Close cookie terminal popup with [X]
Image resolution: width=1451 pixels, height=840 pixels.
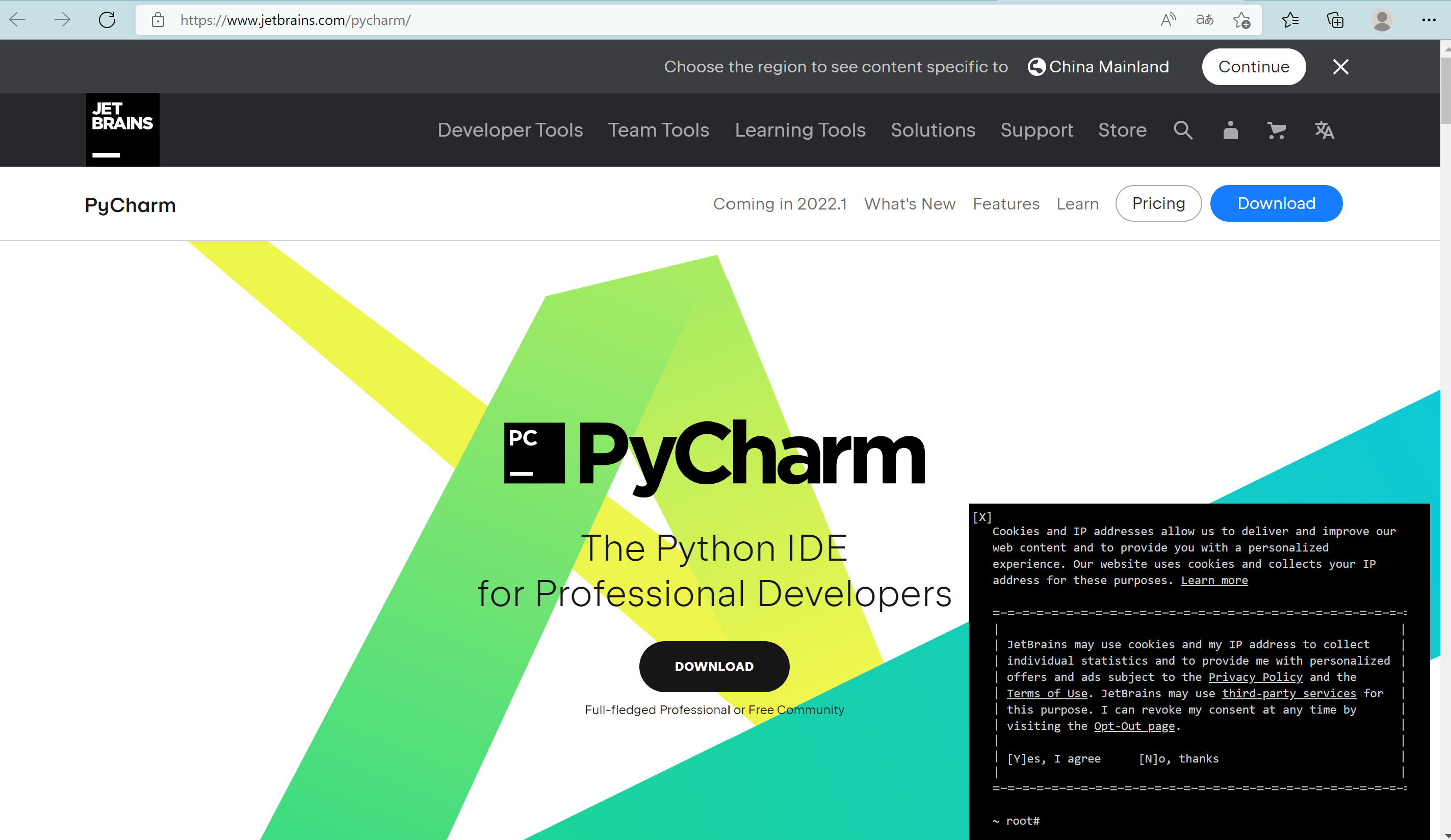[982, 517]
